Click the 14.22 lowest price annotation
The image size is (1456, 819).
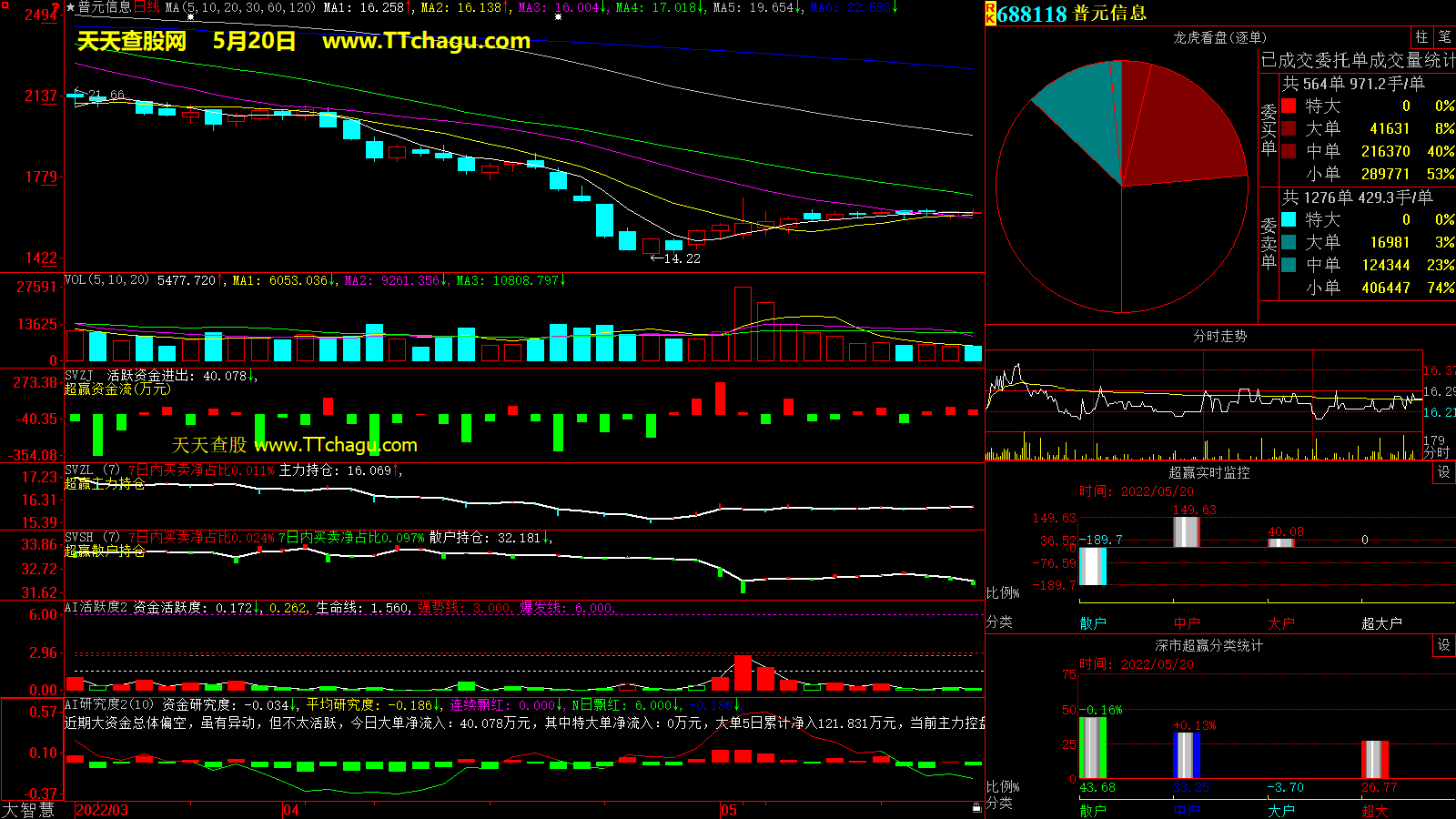pos(681,258)
